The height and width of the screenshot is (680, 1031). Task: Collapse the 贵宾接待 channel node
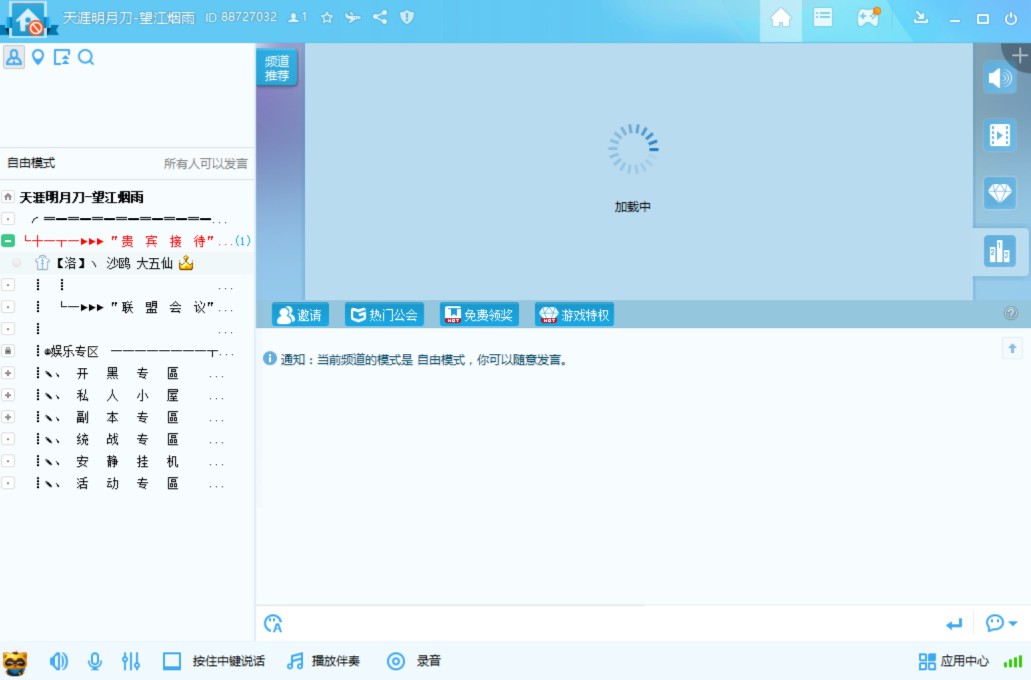coord(8,241)
